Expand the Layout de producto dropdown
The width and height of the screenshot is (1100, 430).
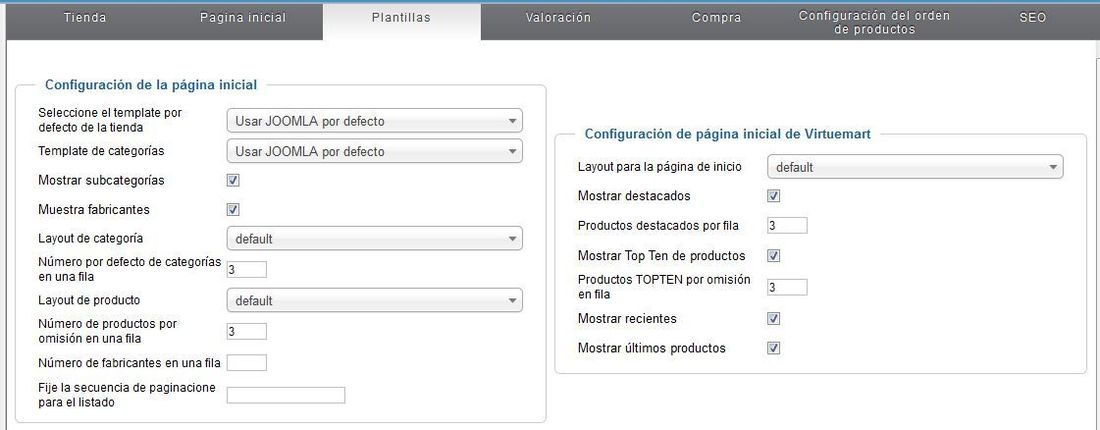pos(375,300)
